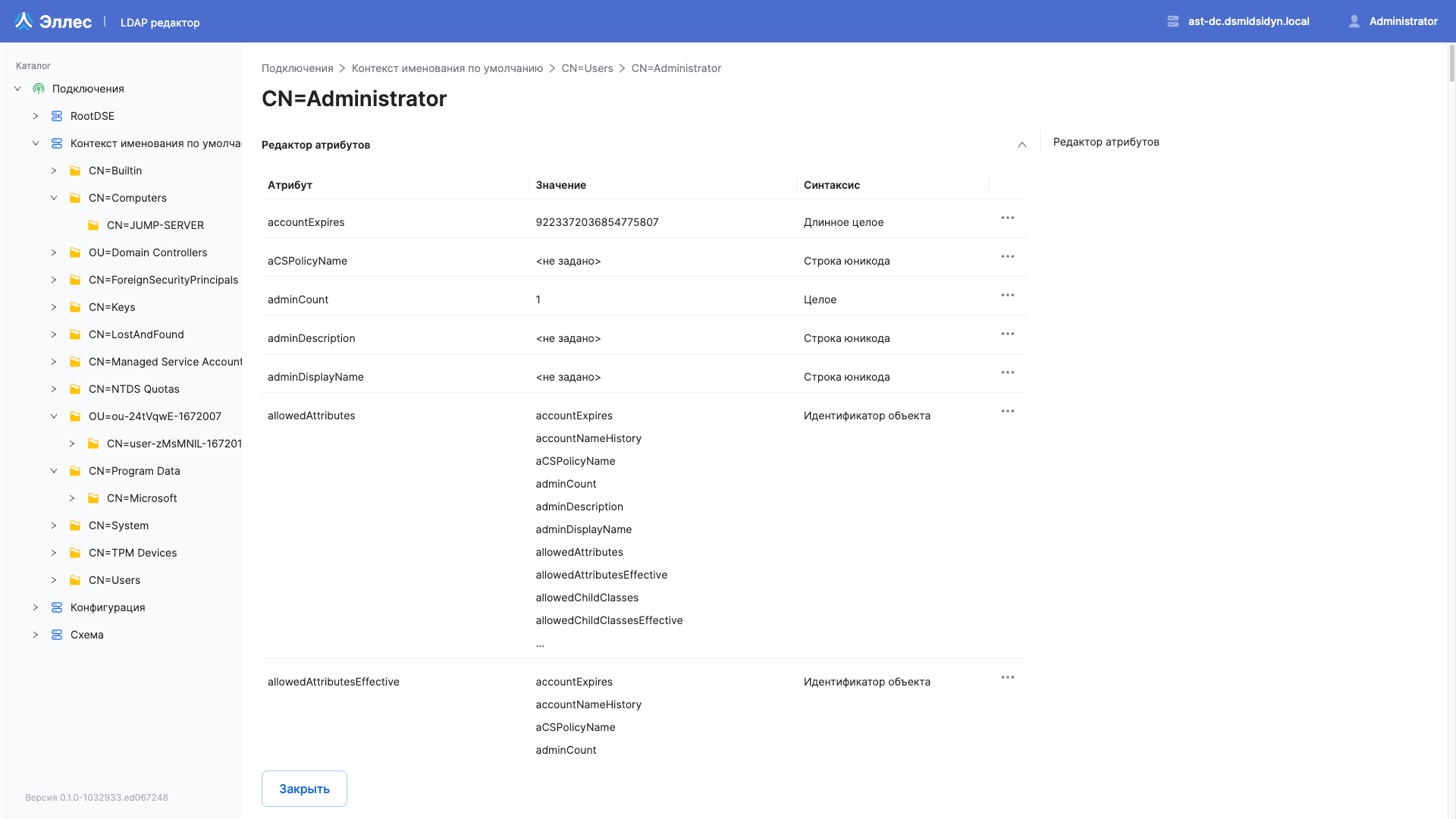Open the actions menu for accountExpires attribute
Image resolution: width=1456 pixels, height=819 pixels.
click(x=1007, y=218)
